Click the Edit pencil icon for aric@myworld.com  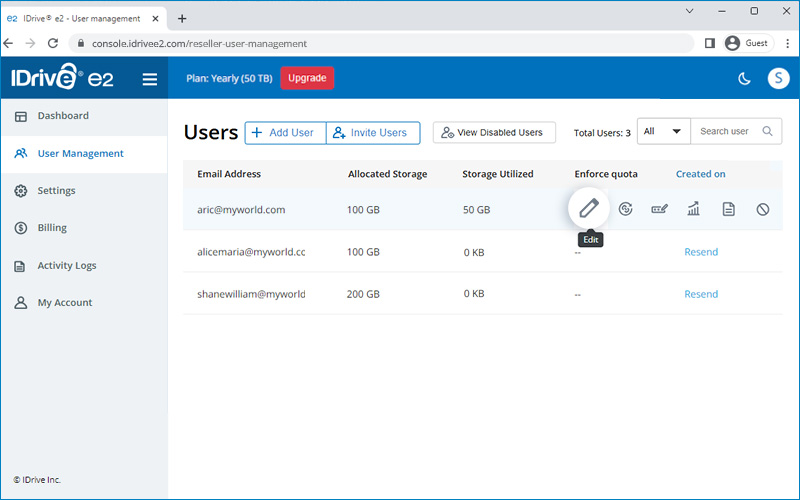pos(588,208)
